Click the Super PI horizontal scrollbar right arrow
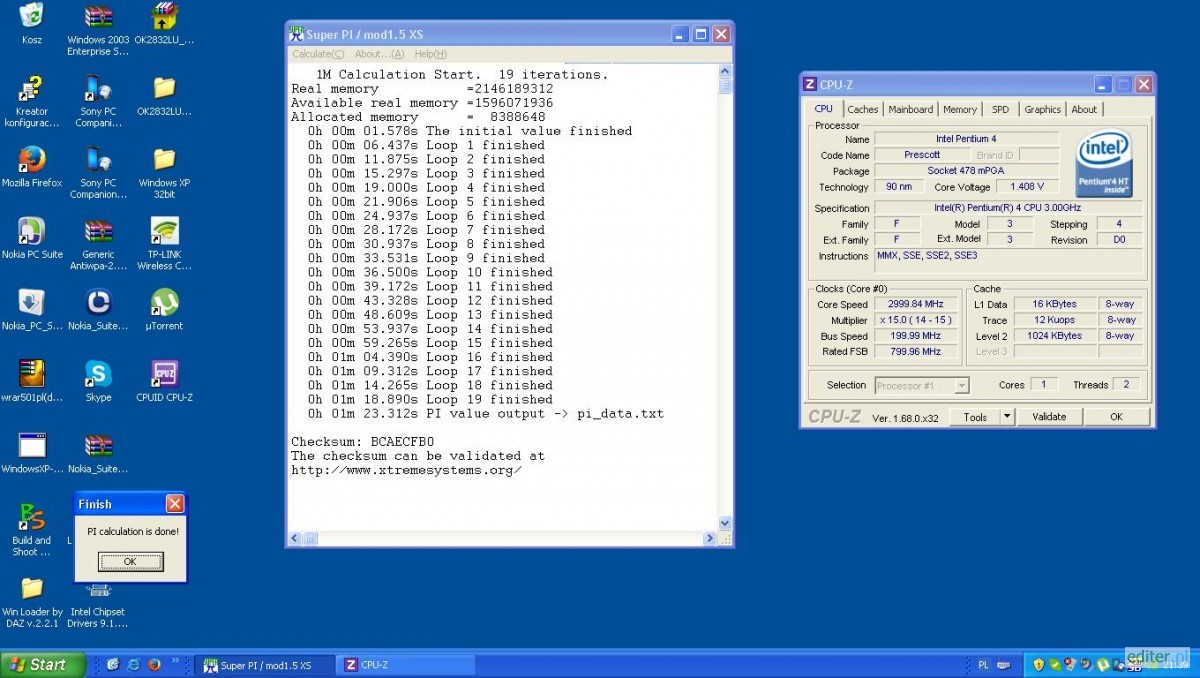Screen dimensions: 1200x678 pyautogui.click(x=710, y=539)
